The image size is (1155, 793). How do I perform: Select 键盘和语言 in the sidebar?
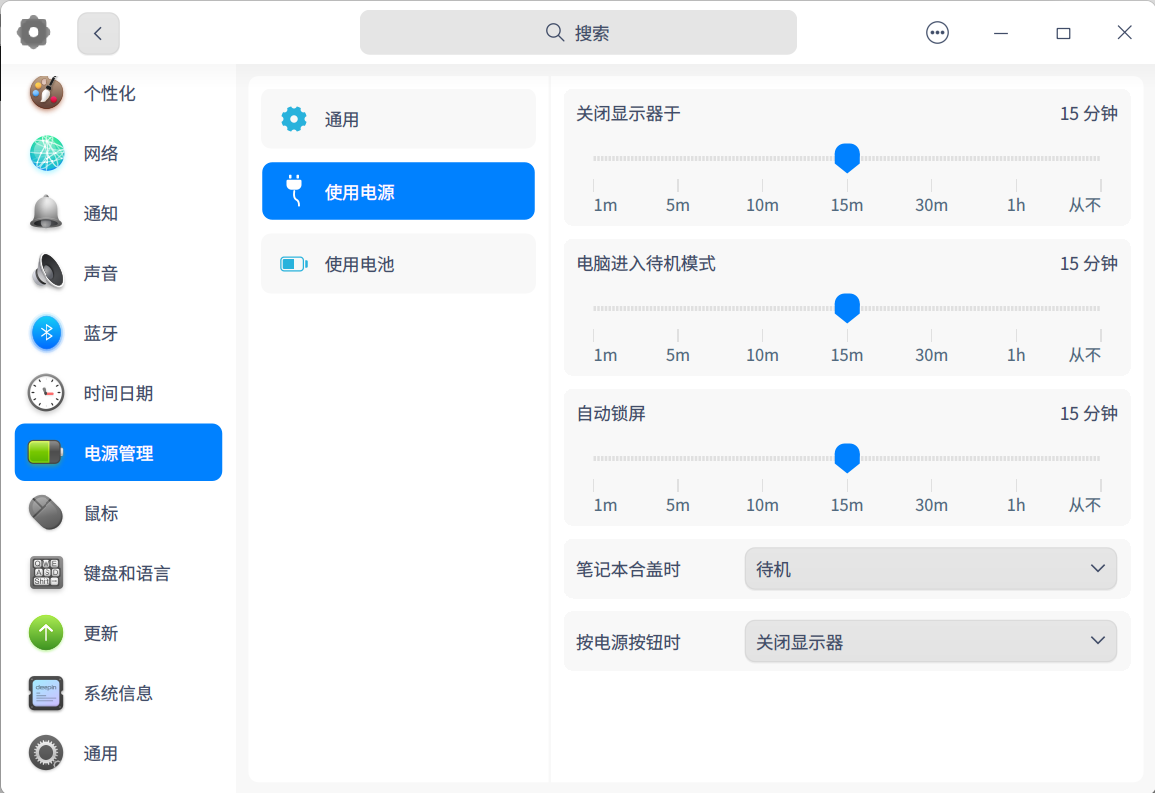click(119, 572)
